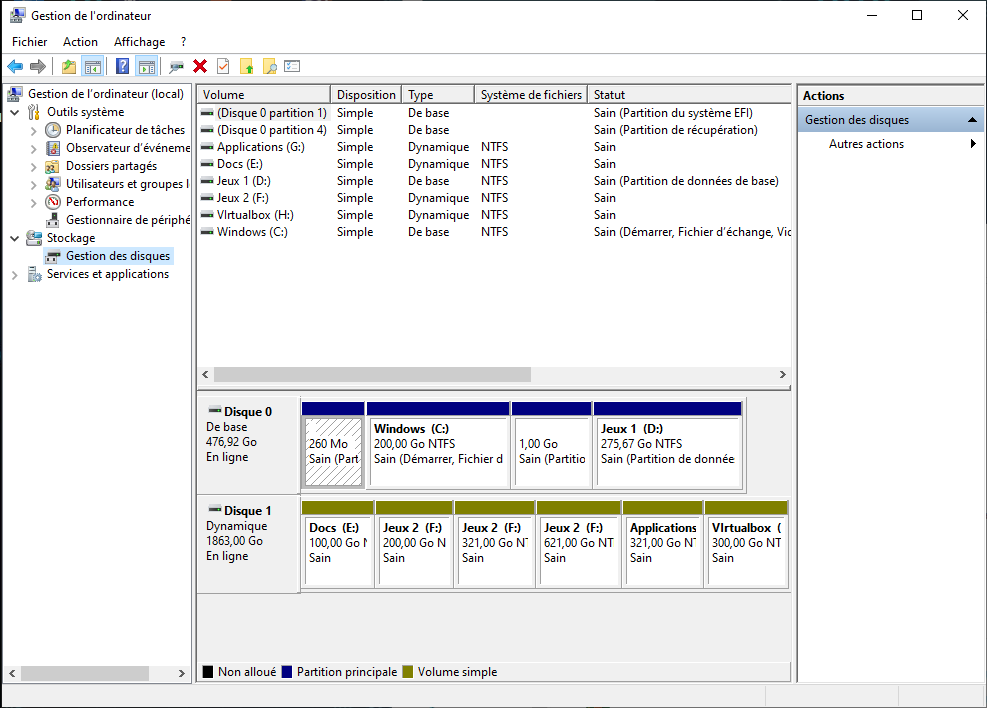The image size is (987, 708).
Task: Toggle the Action pane show/hide button
Action: coord(146,67)
